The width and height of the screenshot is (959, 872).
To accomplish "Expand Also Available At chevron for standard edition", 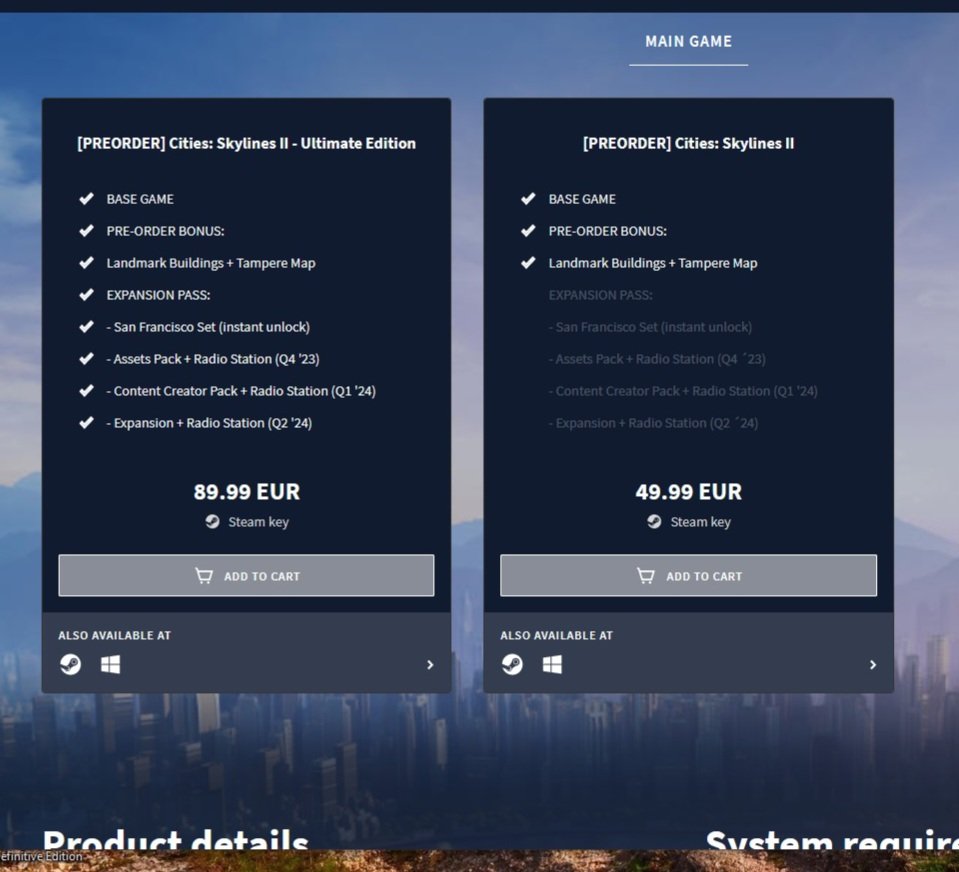I will [x=873, y=665].
